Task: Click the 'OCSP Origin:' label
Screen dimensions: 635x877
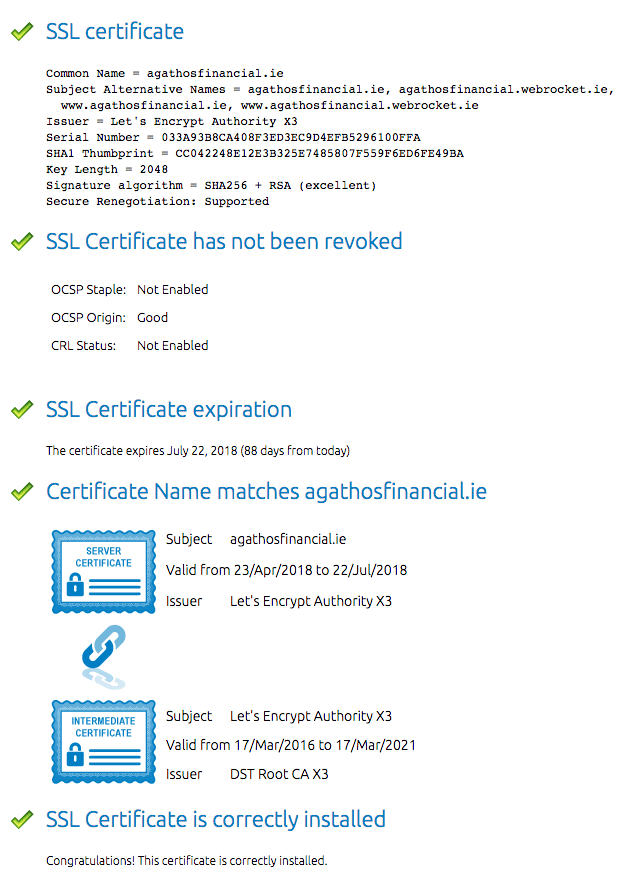Action: 88,318
